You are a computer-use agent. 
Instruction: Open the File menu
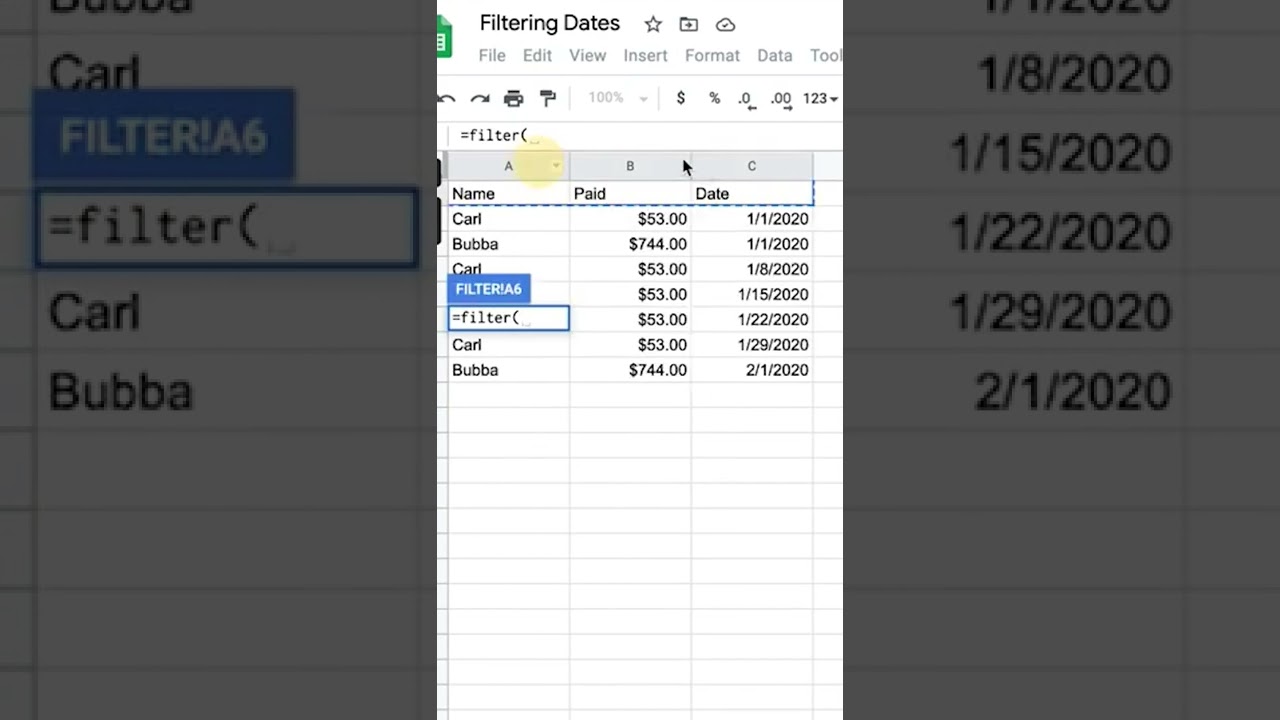coord(492,56)
